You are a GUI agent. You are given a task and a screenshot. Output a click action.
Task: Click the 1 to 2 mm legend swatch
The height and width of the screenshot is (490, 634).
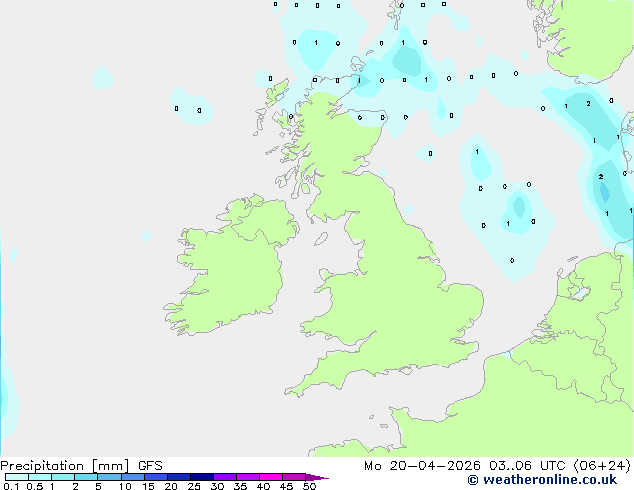pyautogui.click(x=63, y=477)
